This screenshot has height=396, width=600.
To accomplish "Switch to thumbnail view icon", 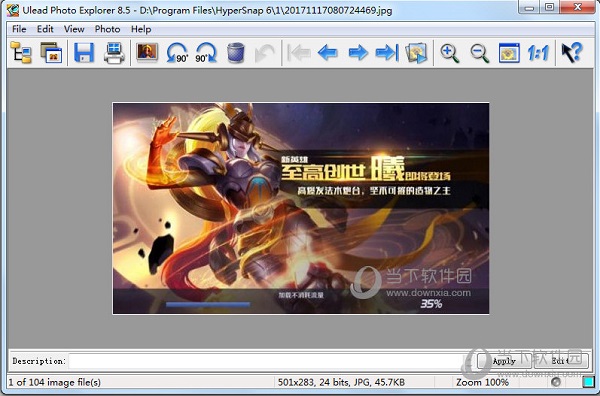I will [51, 52].
